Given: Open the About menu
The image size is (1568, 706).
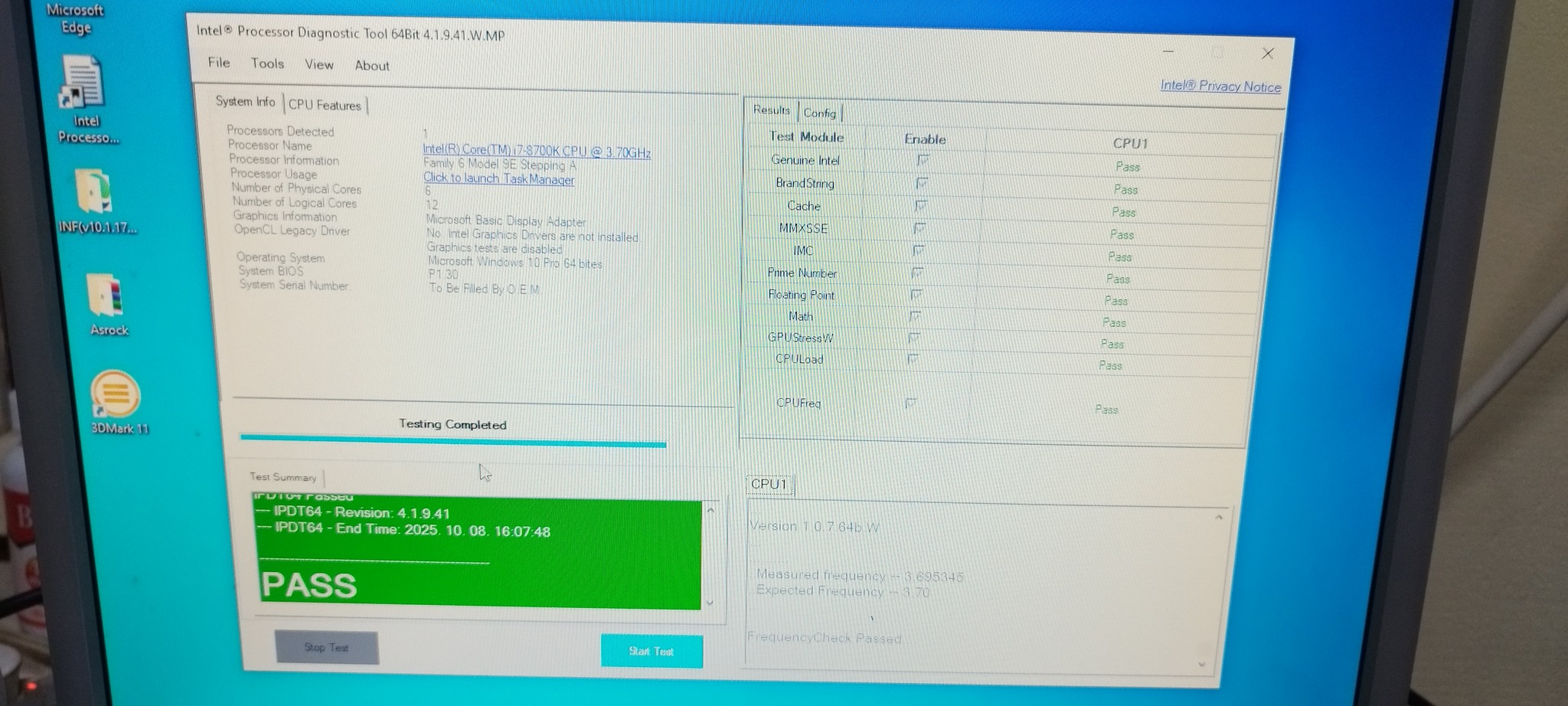Looking at the screenshot, I should click(372, 66).
